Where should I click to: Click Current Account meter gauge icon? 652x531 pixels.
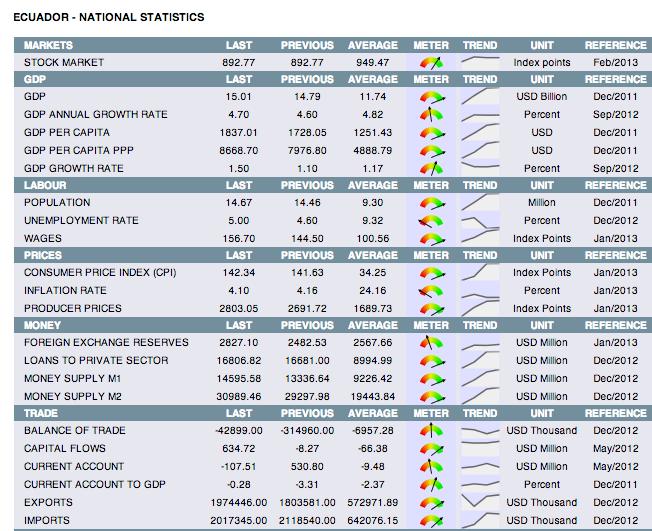tap(432, 467)
